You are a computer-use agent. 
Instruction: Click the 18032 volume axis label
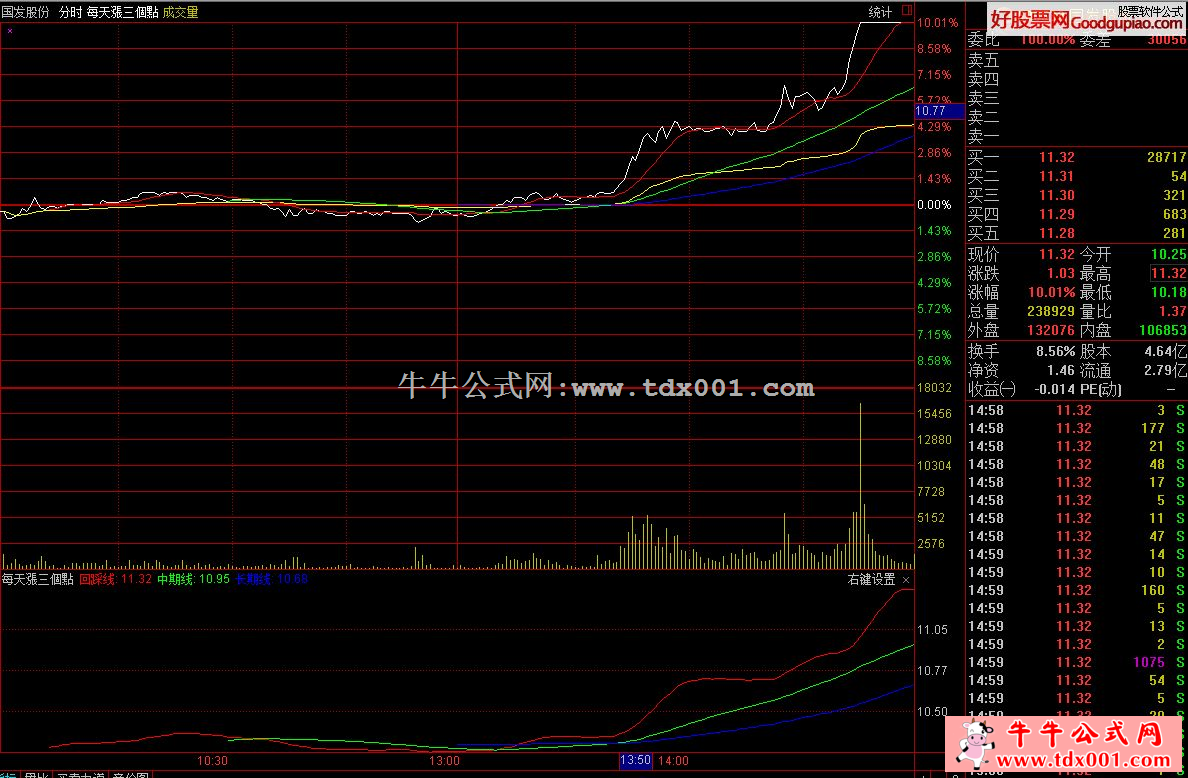pyautogui.click(x=934, y=388)
